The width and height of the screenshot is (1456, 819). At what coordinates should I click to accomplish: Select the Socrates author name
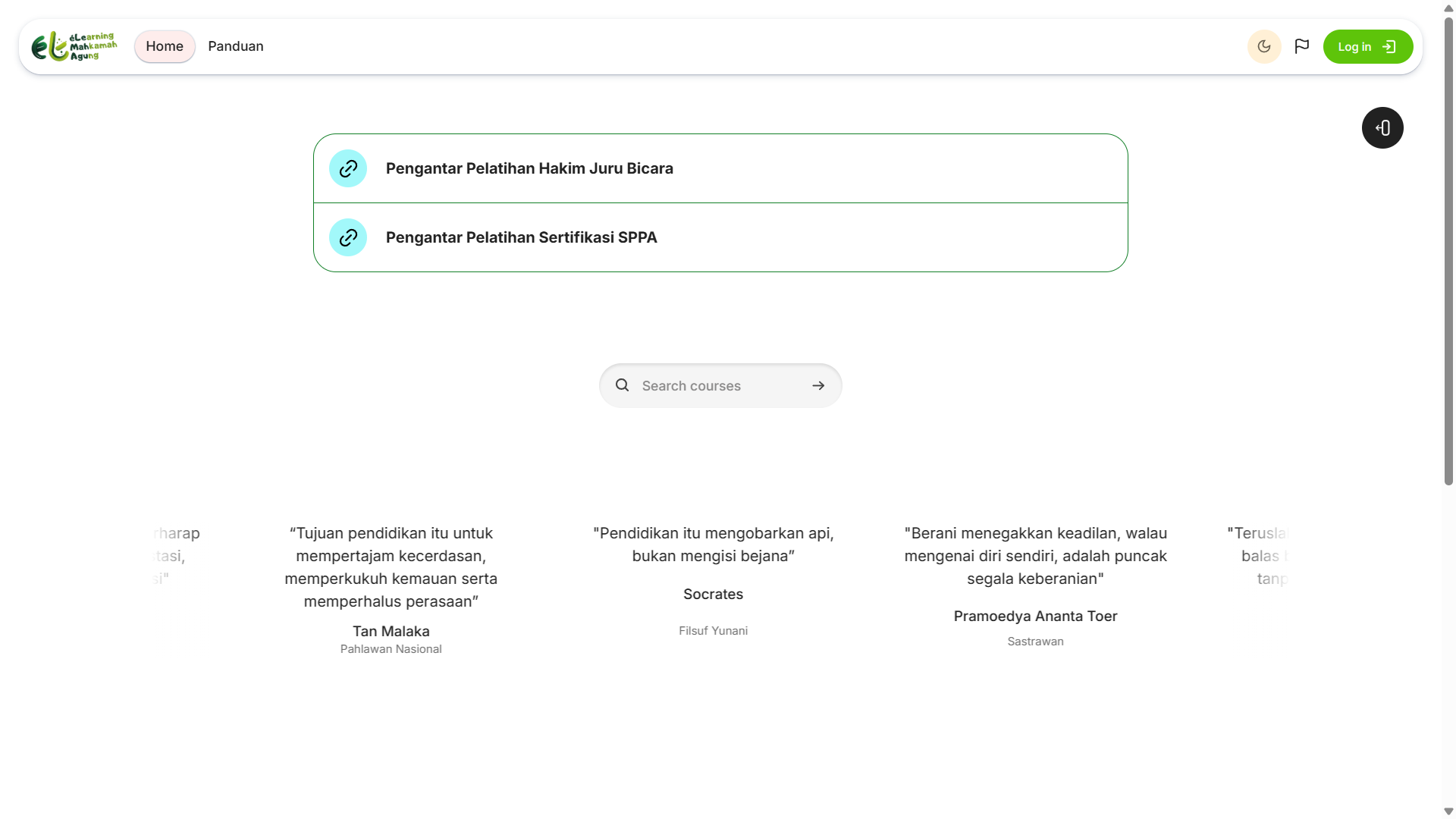(x=714, y=594)
